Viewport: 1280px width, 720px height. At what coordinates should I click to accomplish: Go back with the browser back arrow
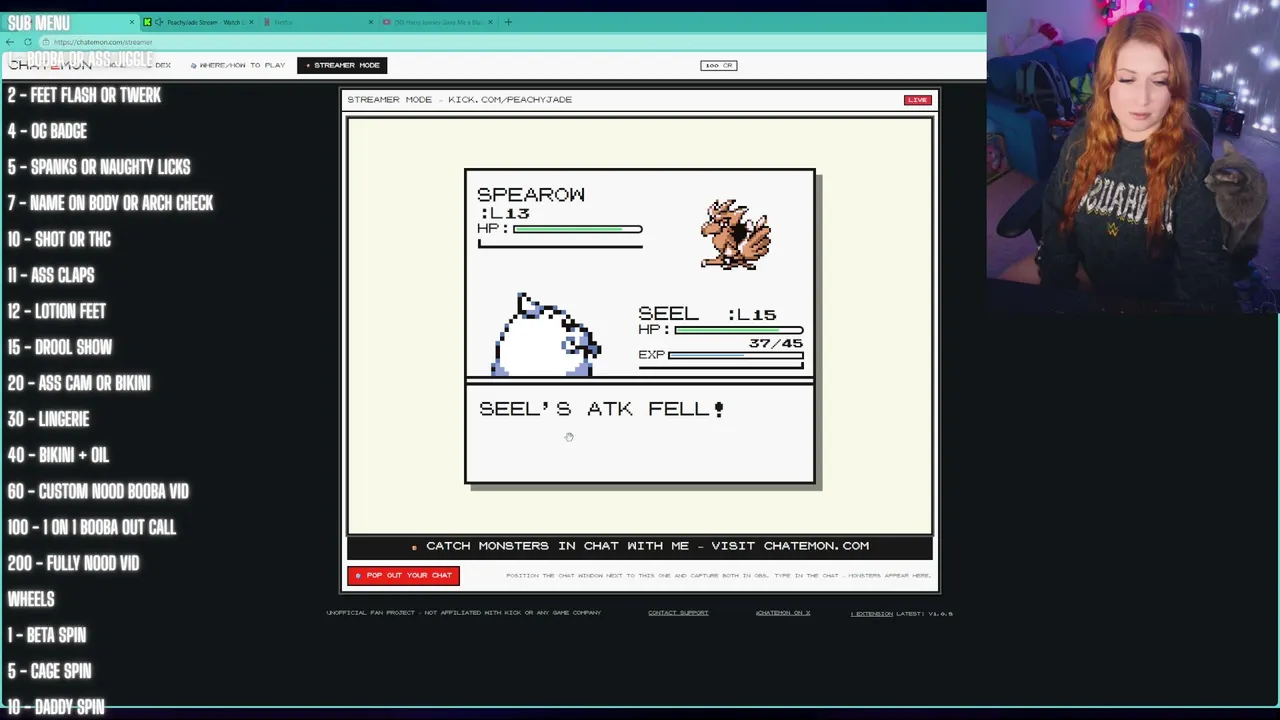coord(9,42)
